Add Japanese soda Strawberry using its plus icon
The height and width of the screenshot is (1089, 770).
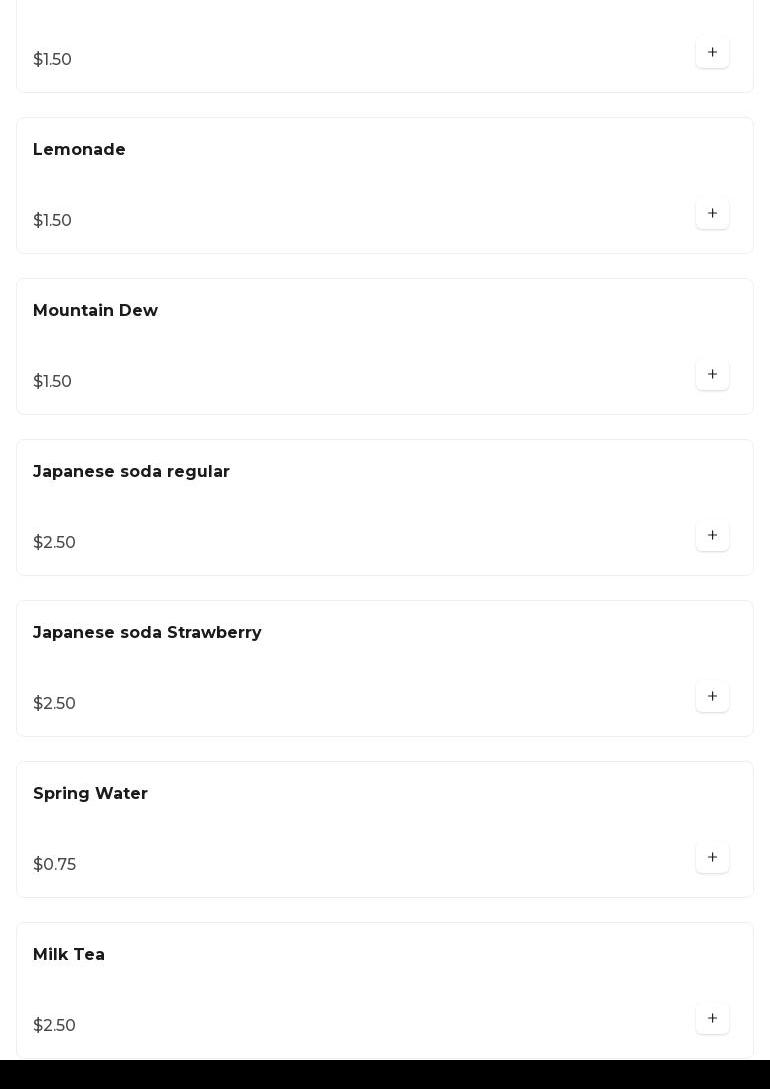click(x=712, y=697)
